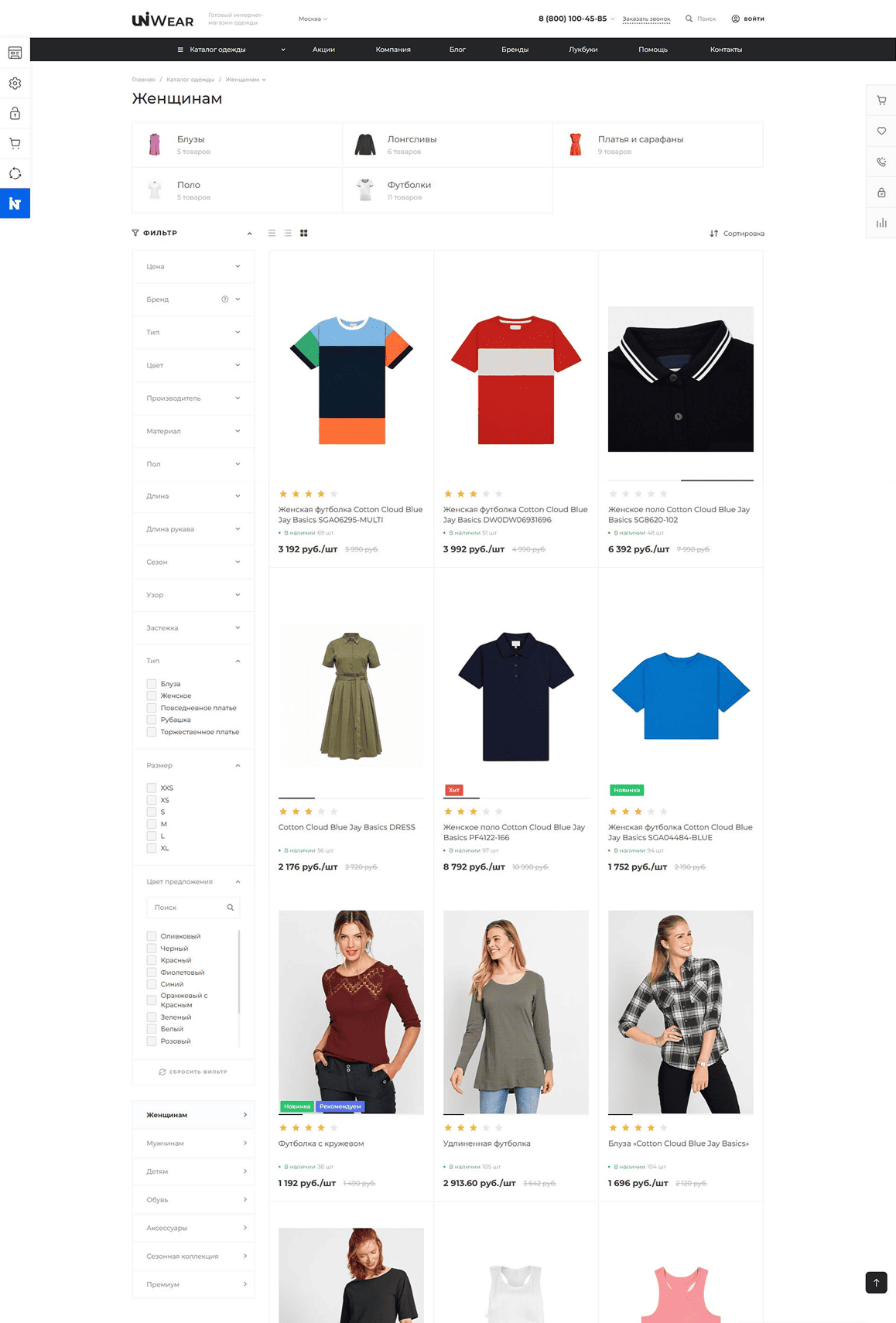Click Сбросить фильтр button
The image size is (896, 1323).
pos(193,1072)
